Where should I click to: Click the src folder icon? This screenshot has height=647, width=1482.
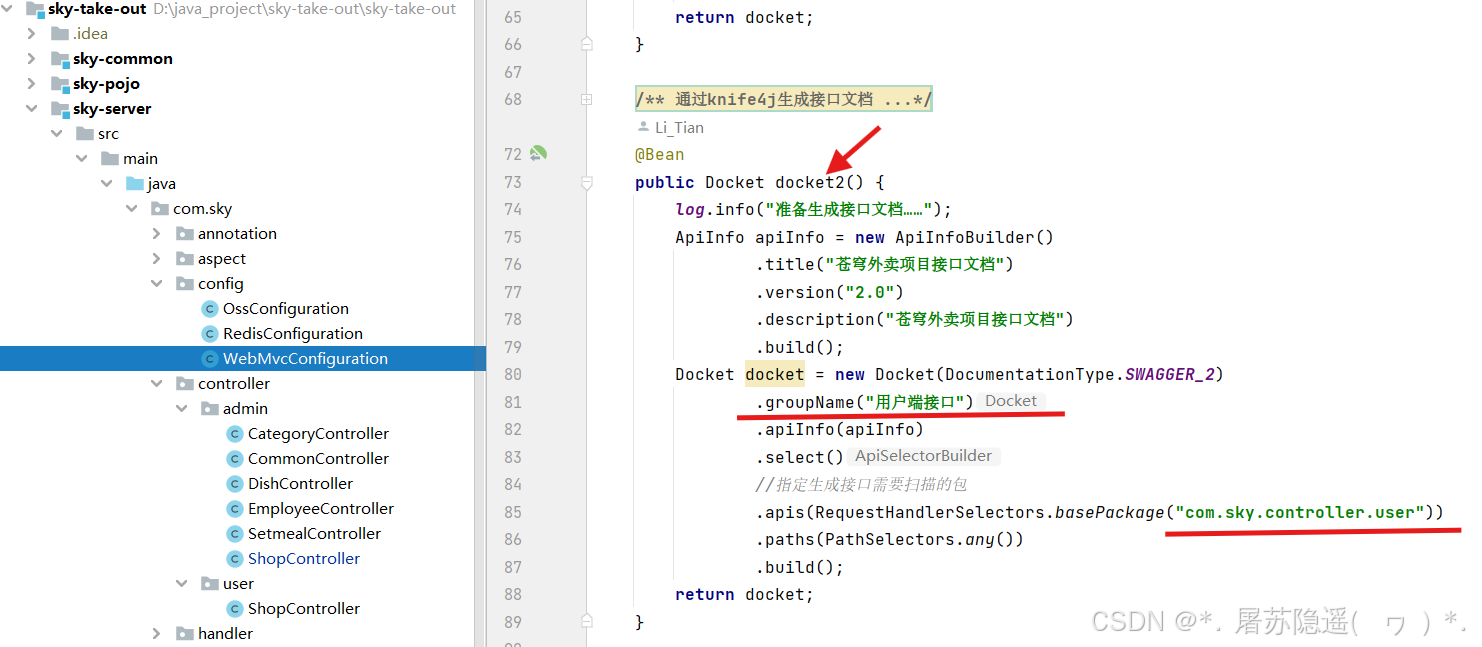pos(85,134)
